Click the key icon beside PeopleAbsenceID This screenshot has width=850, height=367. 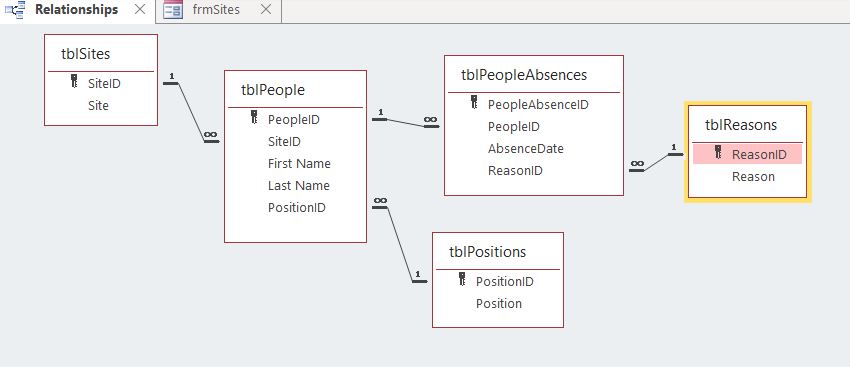474,102
